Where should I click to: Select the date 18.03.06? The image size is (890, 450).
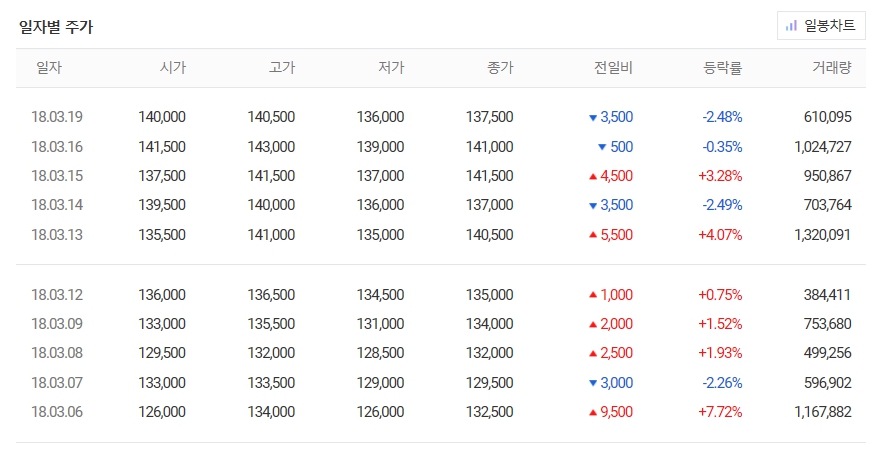[x=57, y=412]
